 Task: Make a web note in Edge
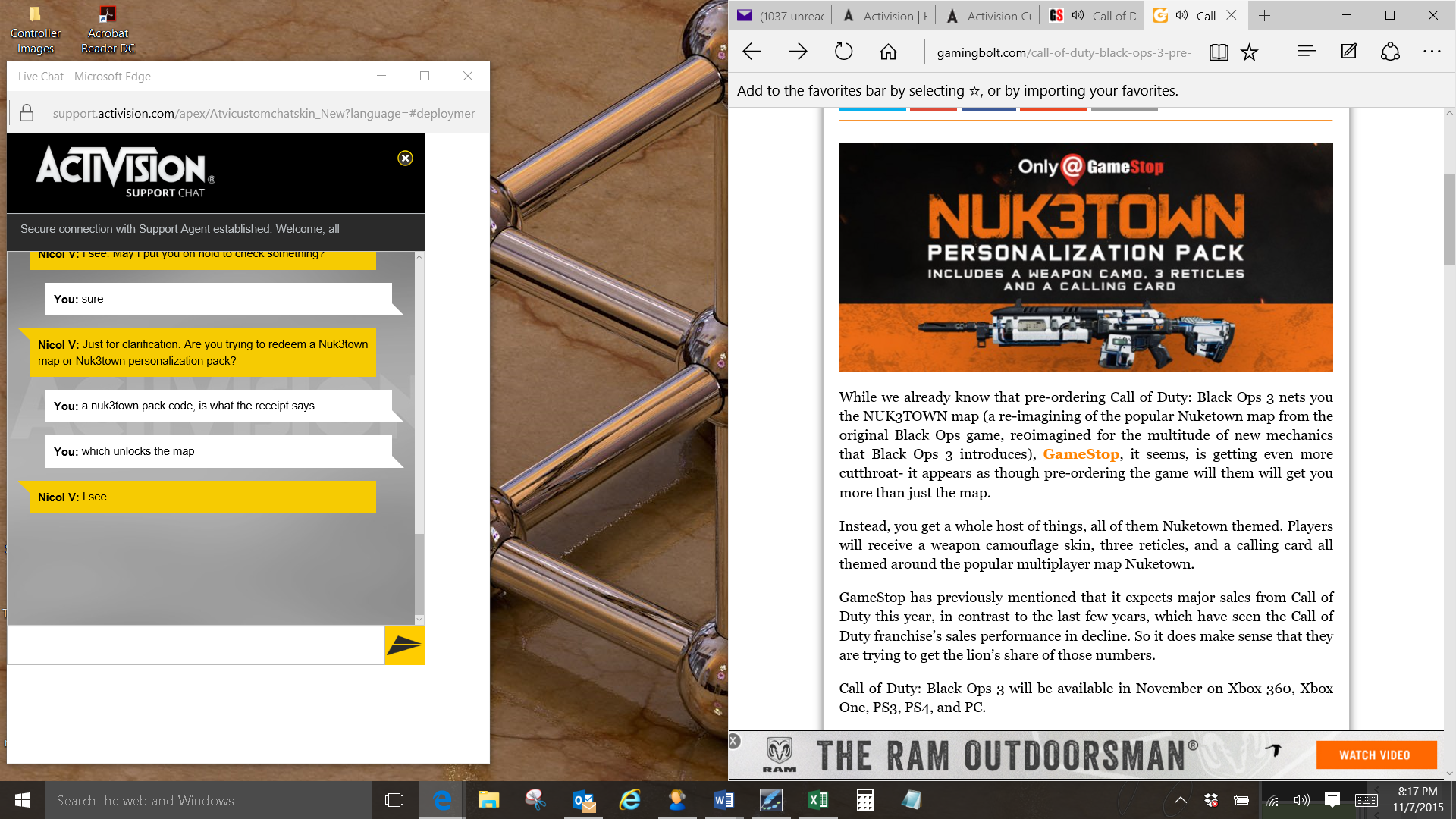click(1348, 52)
